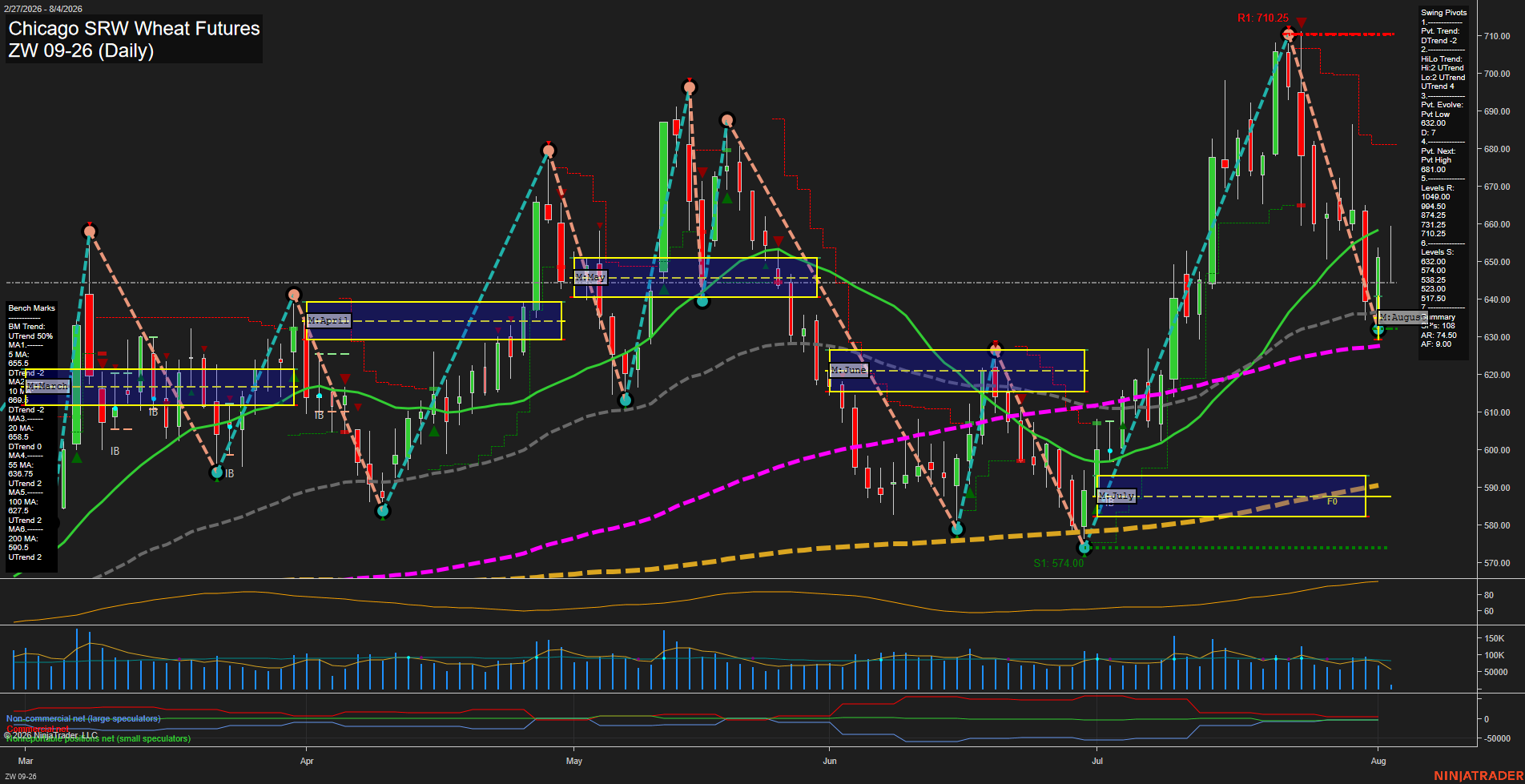Click the 600.00 price axis label
Viewport: 1525px width, 784px height.
(1497, 450)
